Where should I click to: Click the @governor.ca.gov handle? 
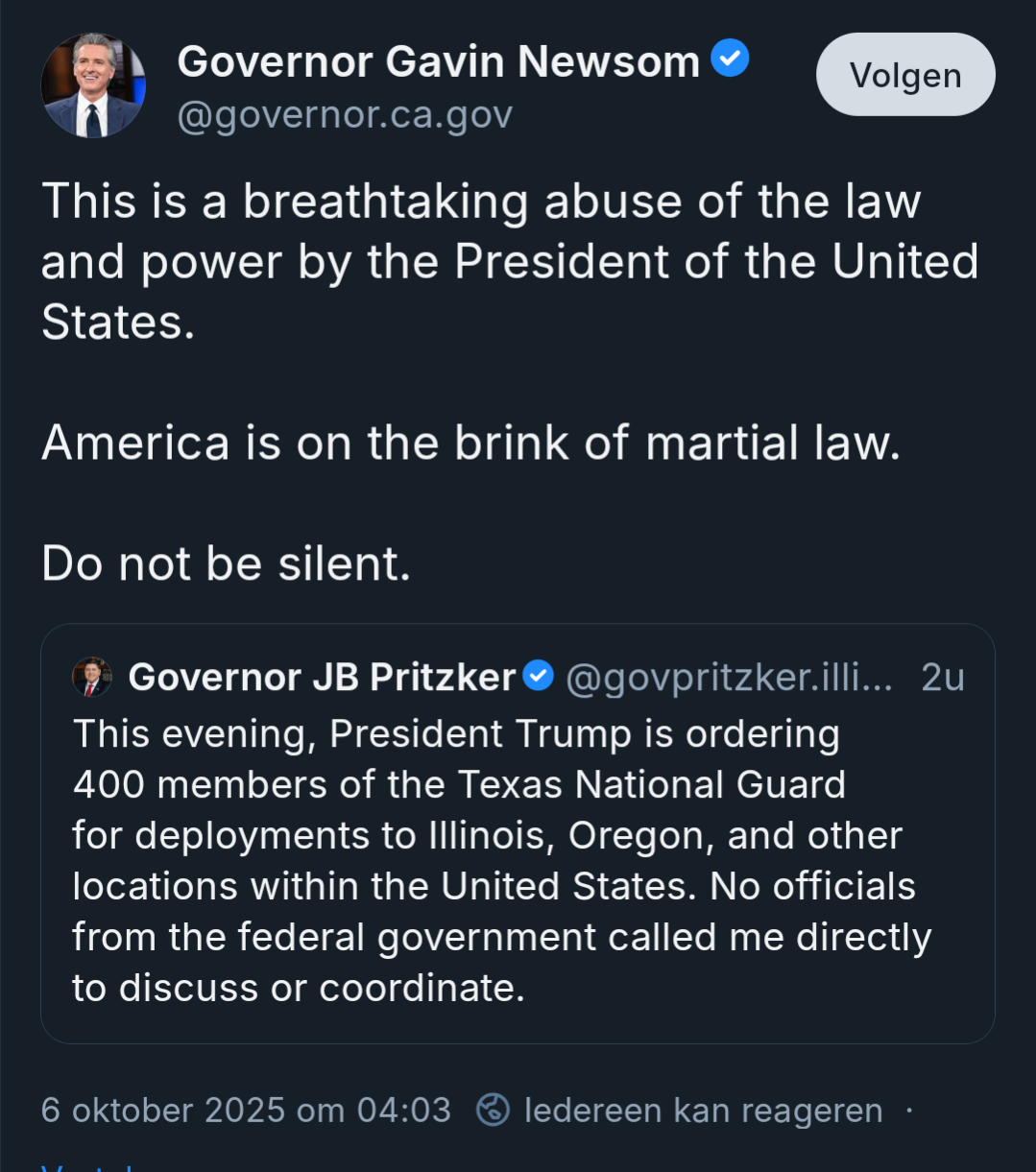tap(345, 115)
